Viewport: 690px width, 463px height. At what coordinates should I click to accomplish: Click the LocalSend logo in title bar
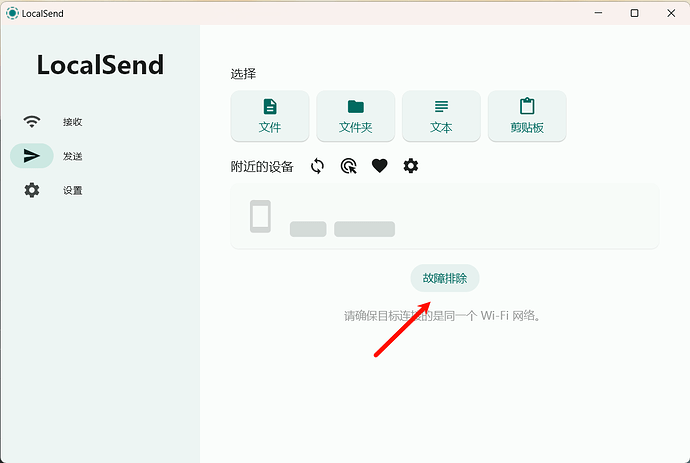(x=12, y=13)
